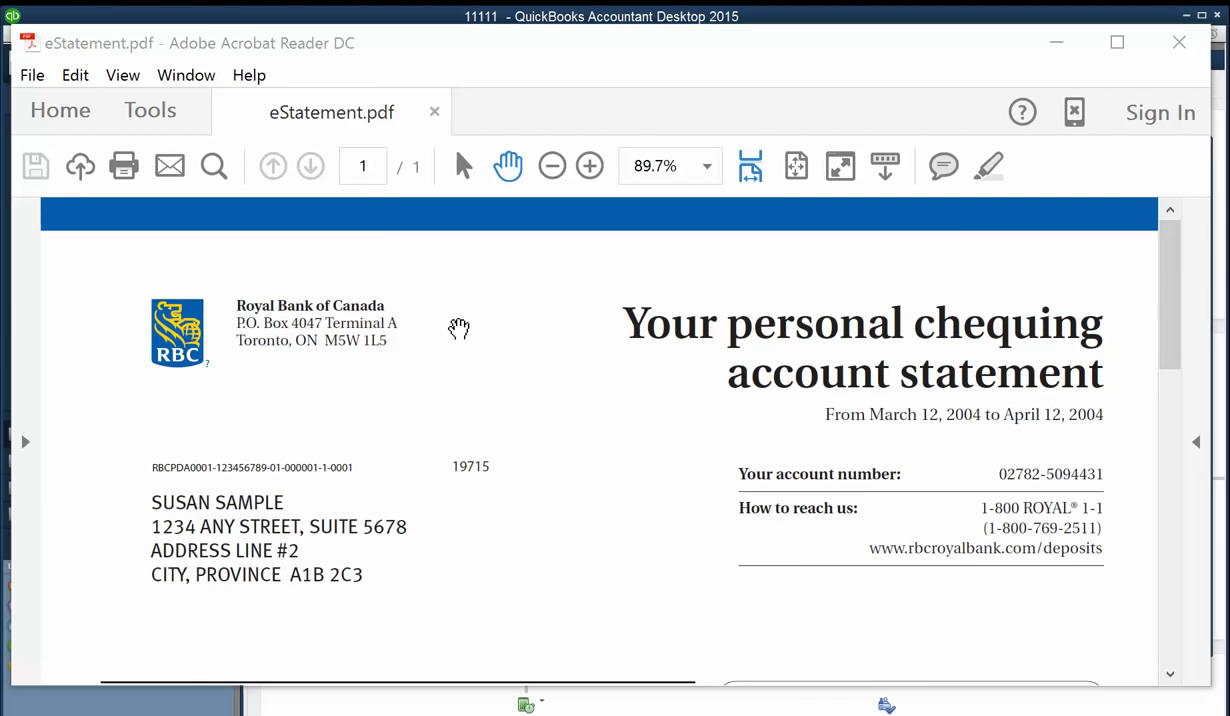Minimize the Acrobat Reader window
The image size is (1230, 716).
pos(1056,42)
